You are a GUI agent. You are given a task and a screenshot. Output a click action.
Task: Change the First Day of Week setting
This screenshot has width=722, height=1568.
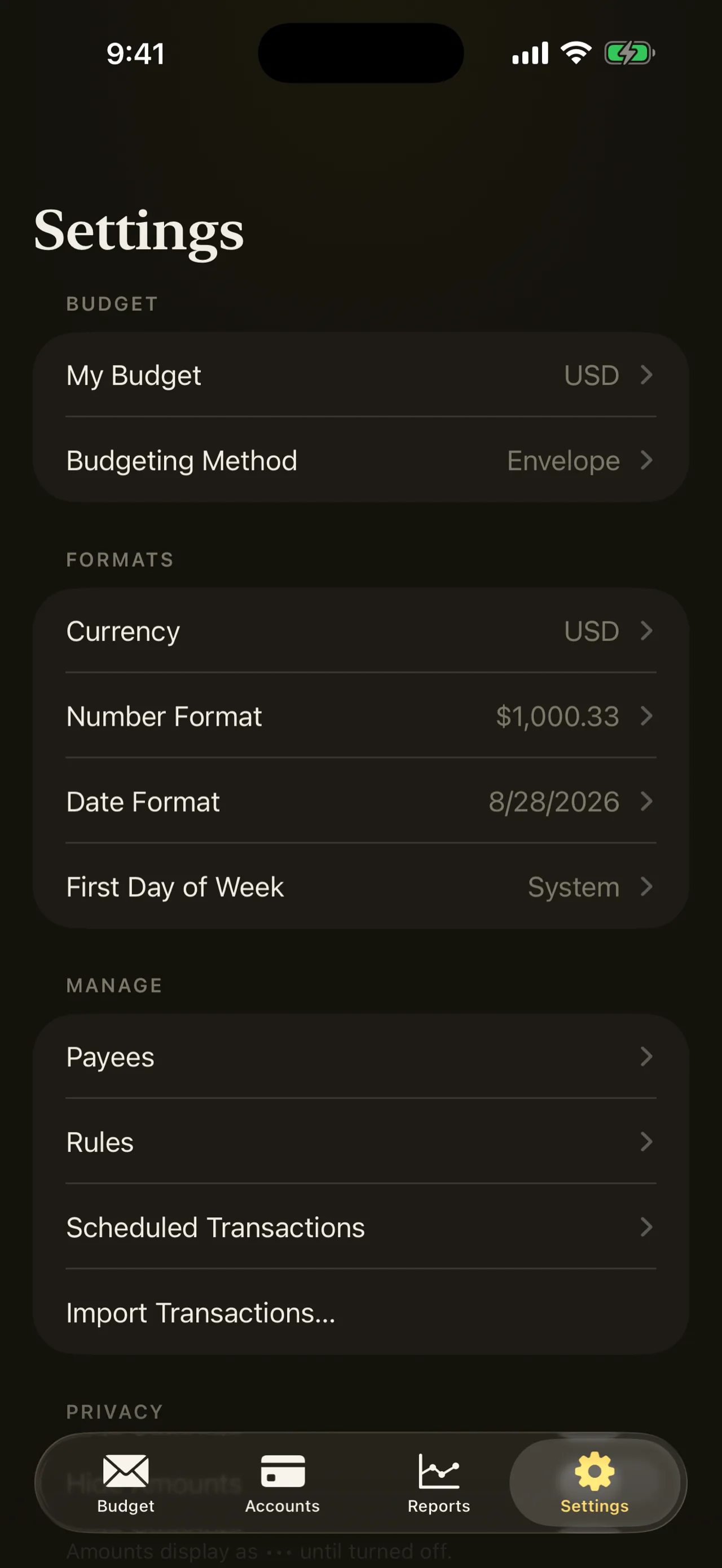[361, 886]
